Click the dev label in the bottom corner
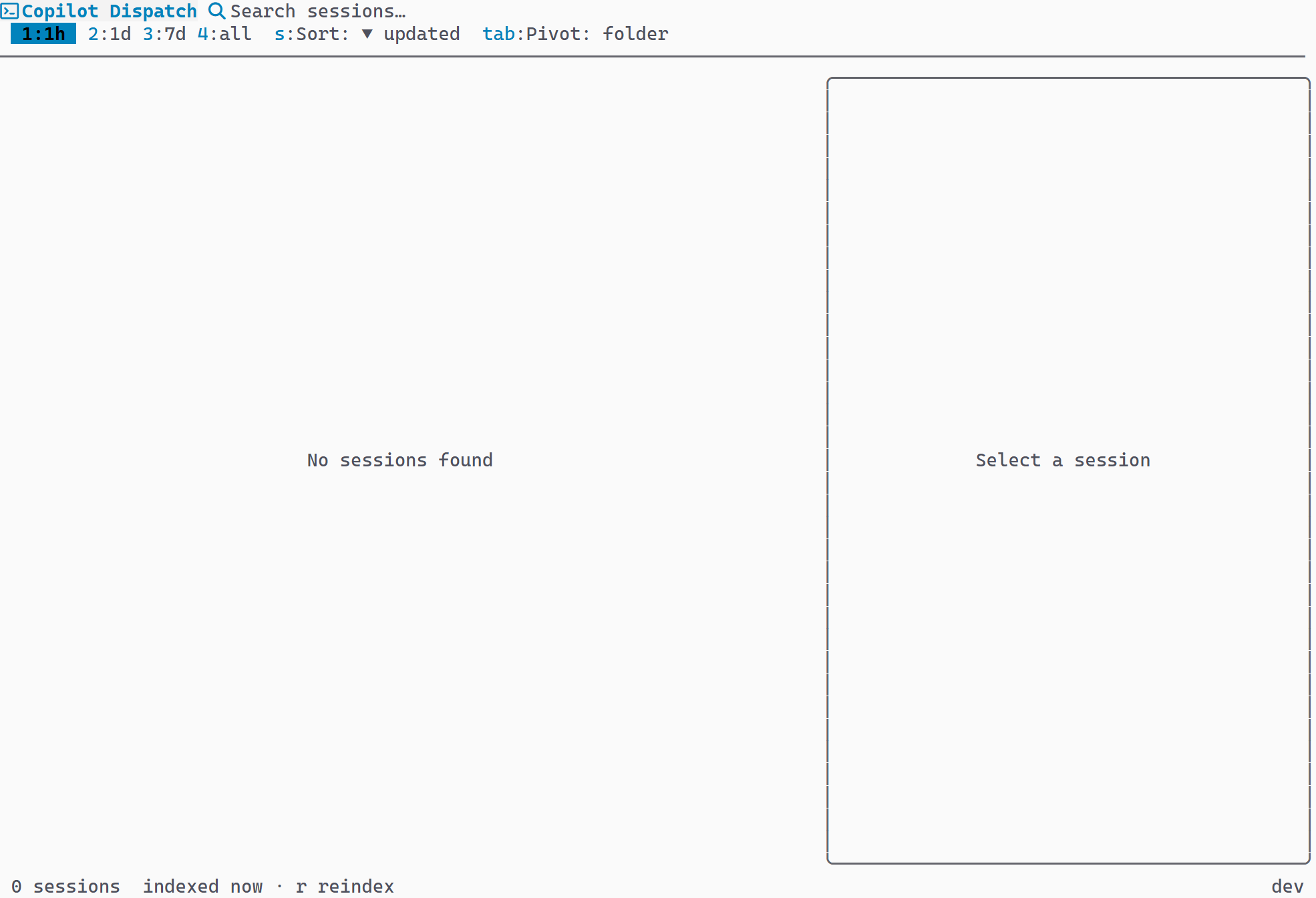The width and height of the screenshot is (1316, 898). pos(1287,887)
